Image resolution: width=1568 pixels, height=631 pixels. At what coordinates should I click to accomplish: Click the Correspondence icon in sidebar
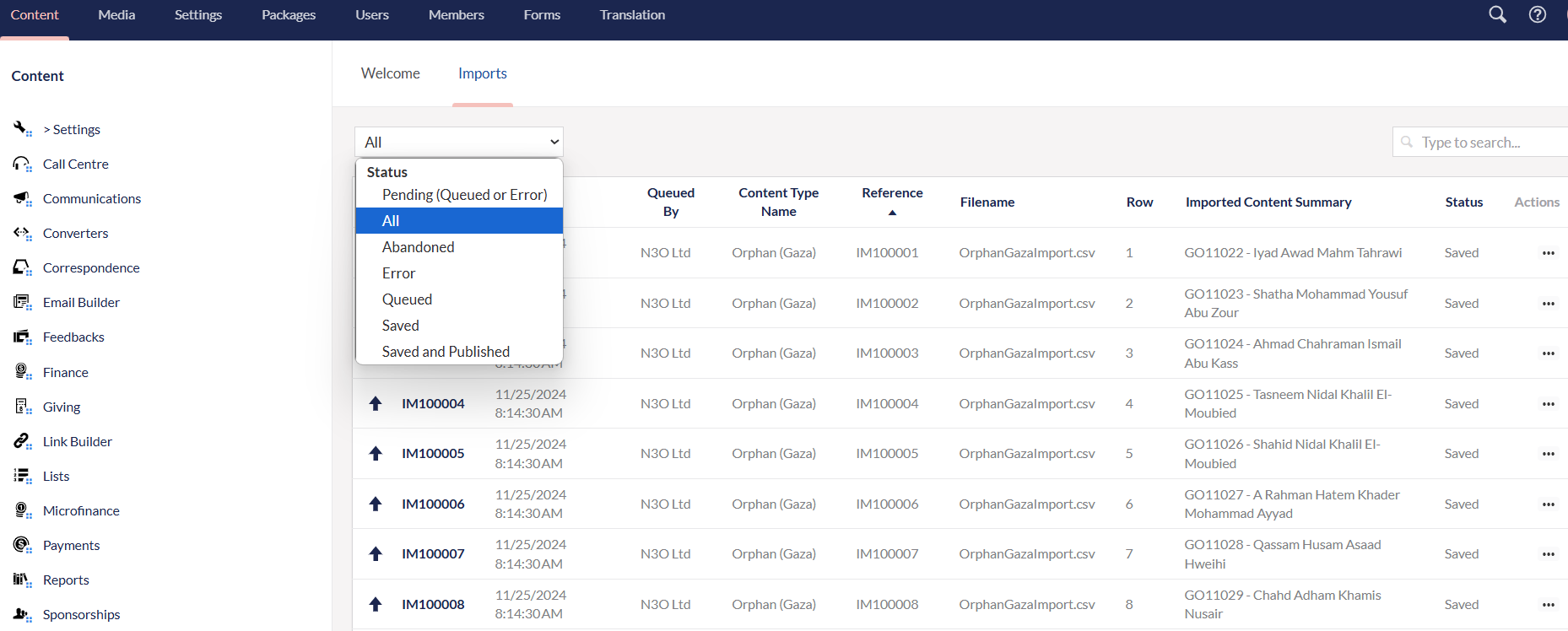click(x=22, y=267)
